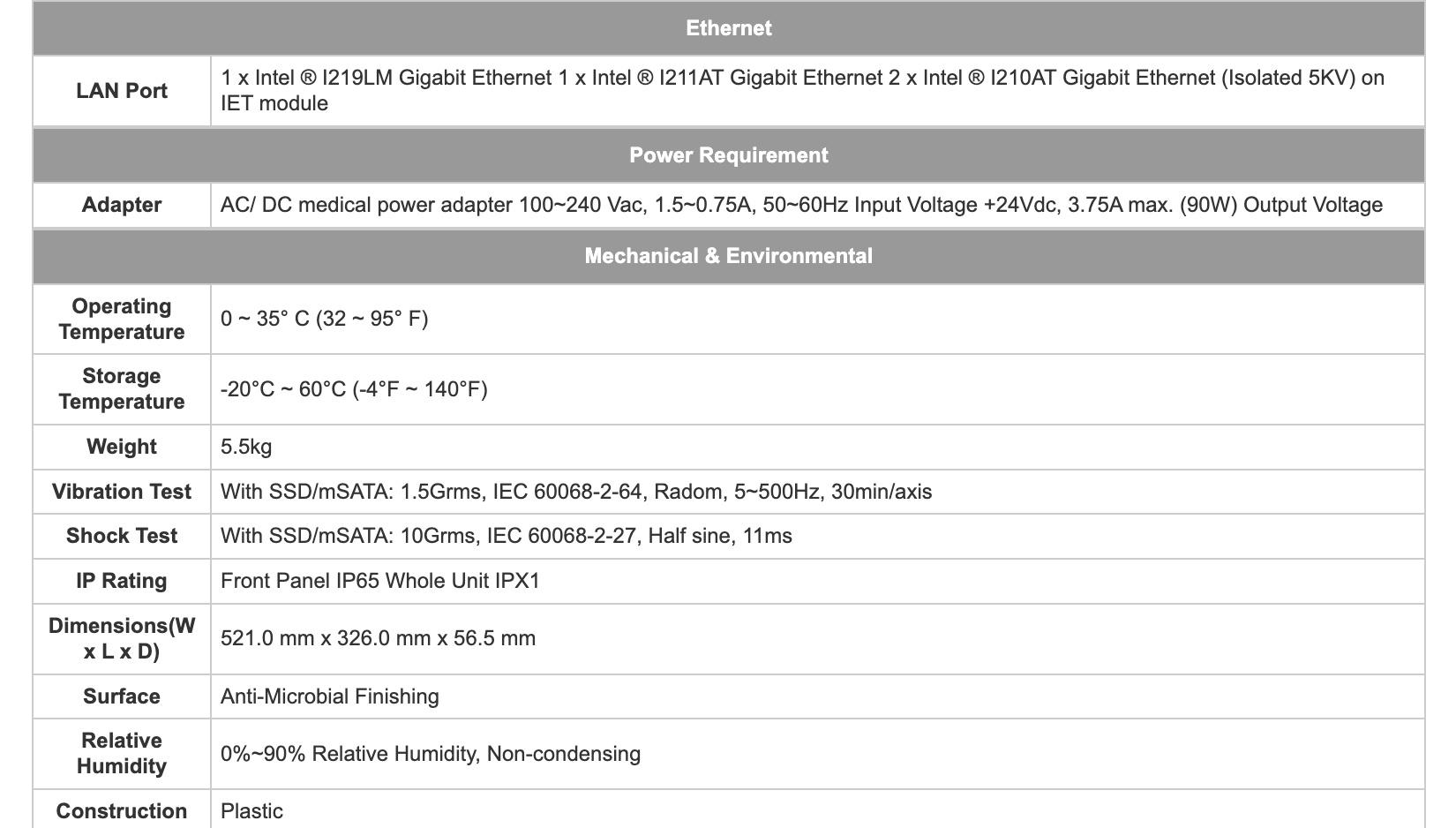This screenshot has width=1456, height=828.
Task: Click the Relative Humidity label
Action: point(122,753)
